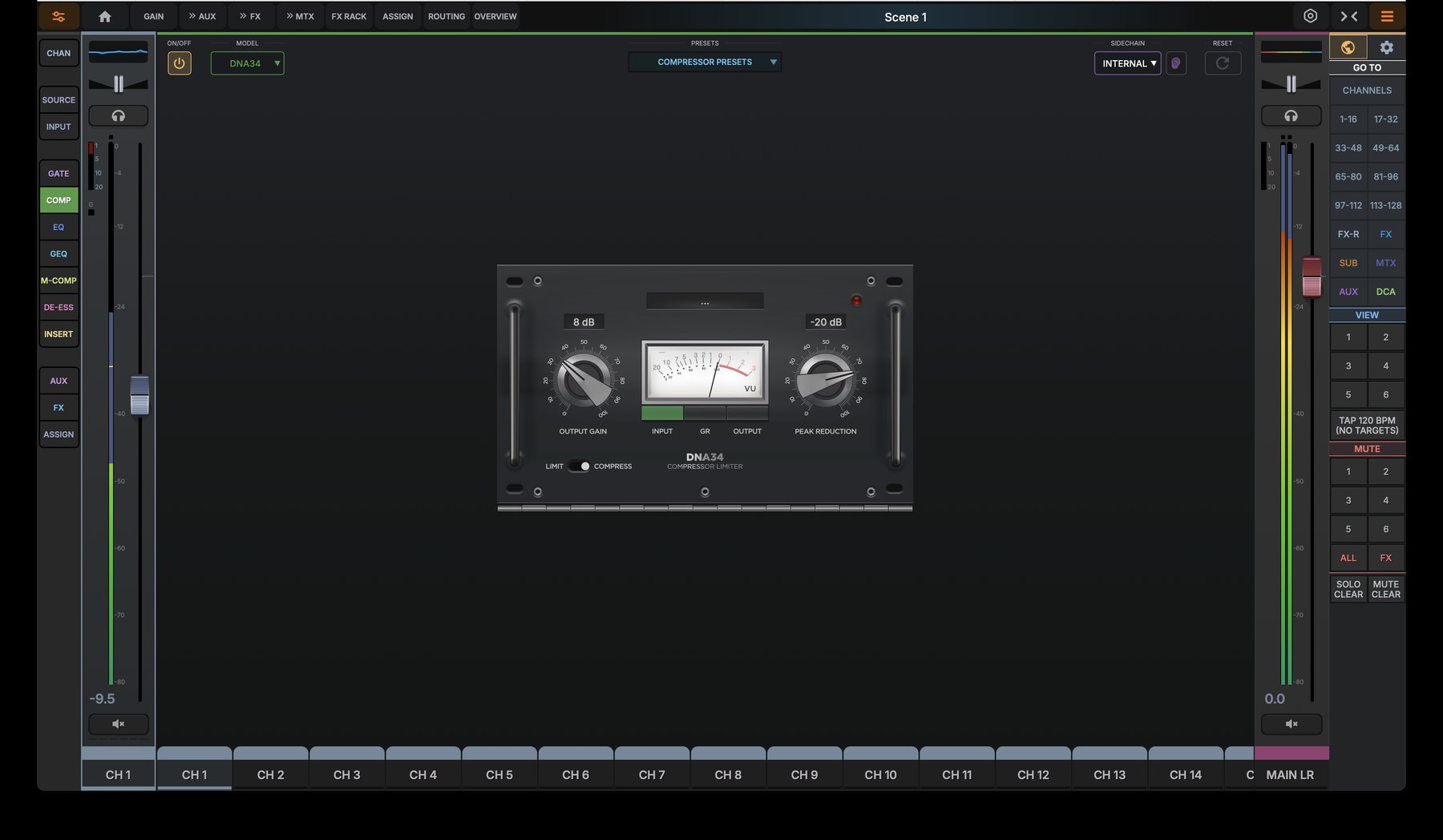Open the GATE section
Viewport: 1443px width, 840px height.
click(59, 173)
